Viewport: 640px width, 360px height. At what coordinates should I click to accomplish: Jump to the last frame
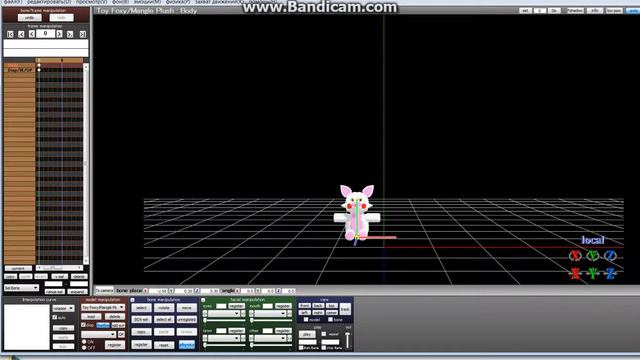coord(82,34)
